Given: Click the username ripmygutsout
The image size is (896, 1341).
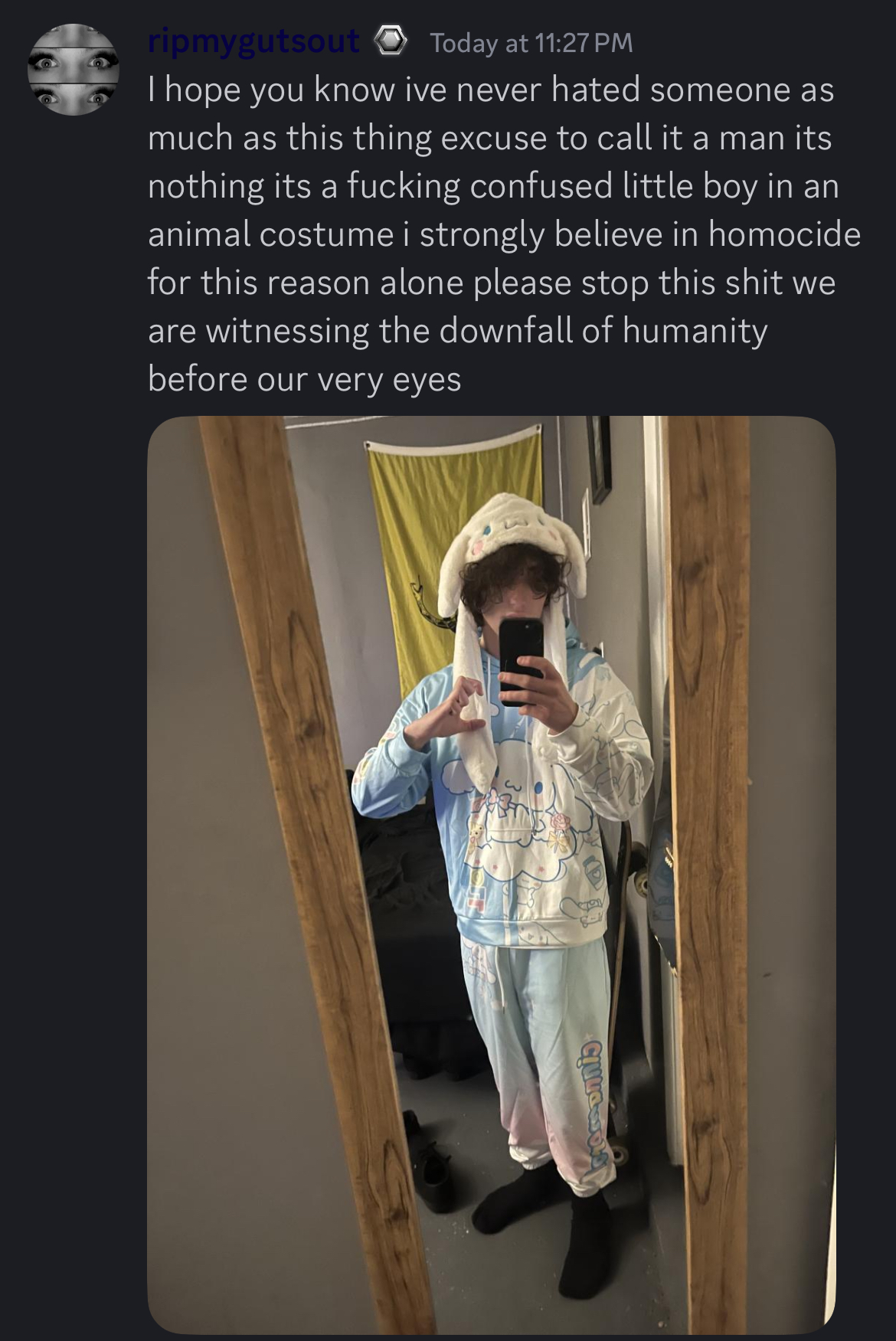Looking at the screenshot, I should [253, 41].
